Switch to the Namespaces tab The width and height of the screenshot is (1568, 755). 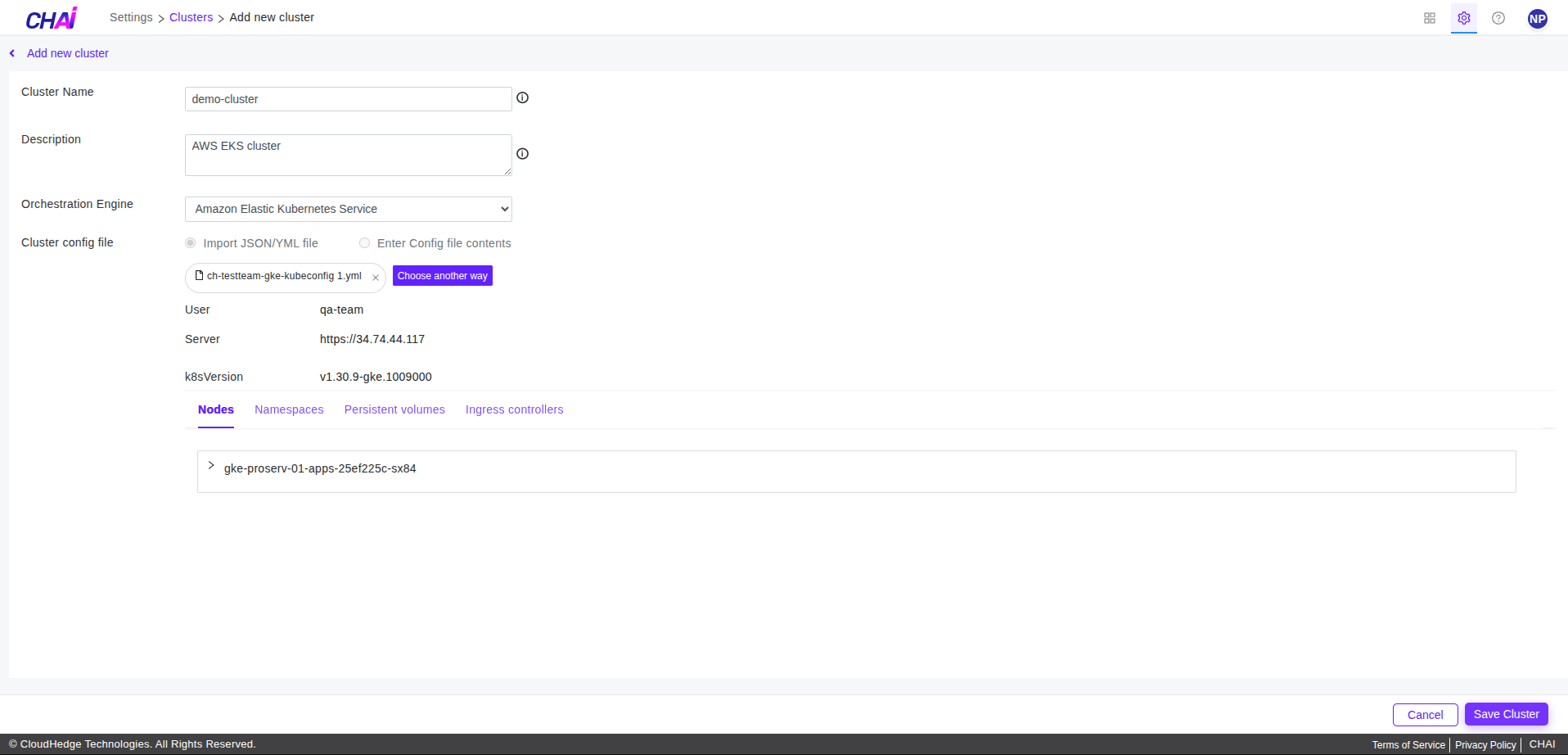click(x=289, y=409)
